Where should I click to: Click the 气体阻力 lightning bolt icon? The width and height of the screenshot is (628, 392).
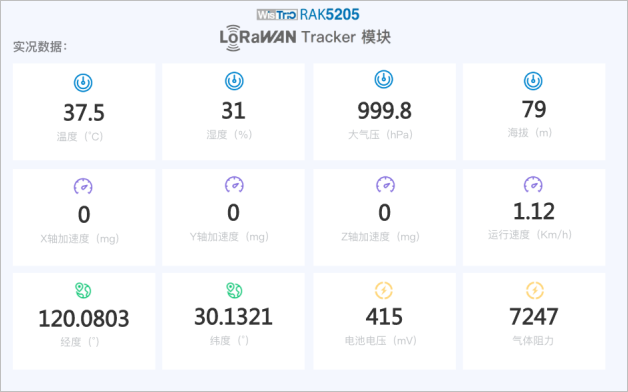click(x=535, y=290)
